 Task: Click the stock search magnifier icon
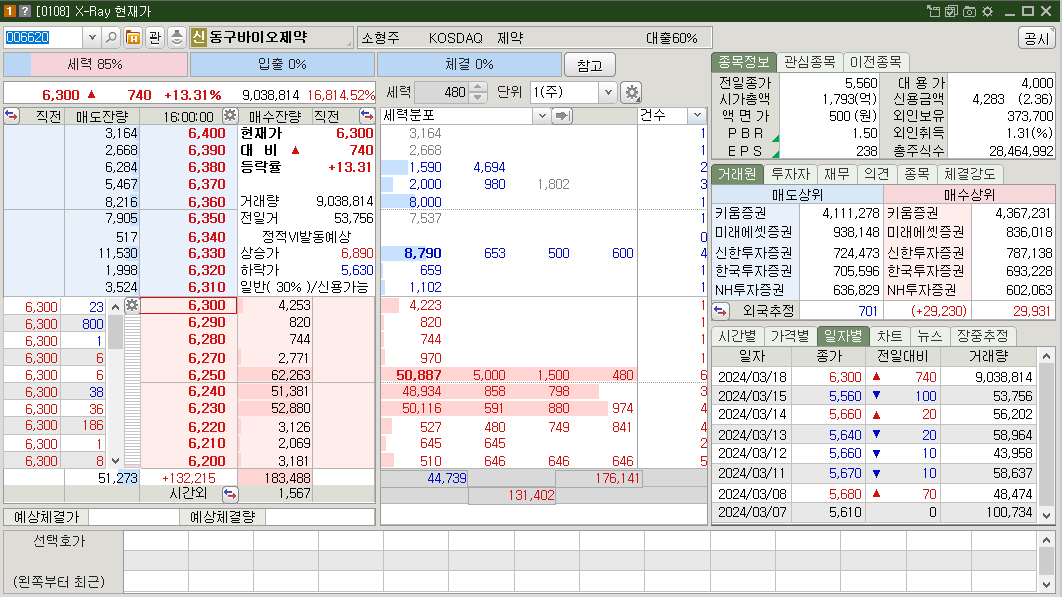(112, 37)
